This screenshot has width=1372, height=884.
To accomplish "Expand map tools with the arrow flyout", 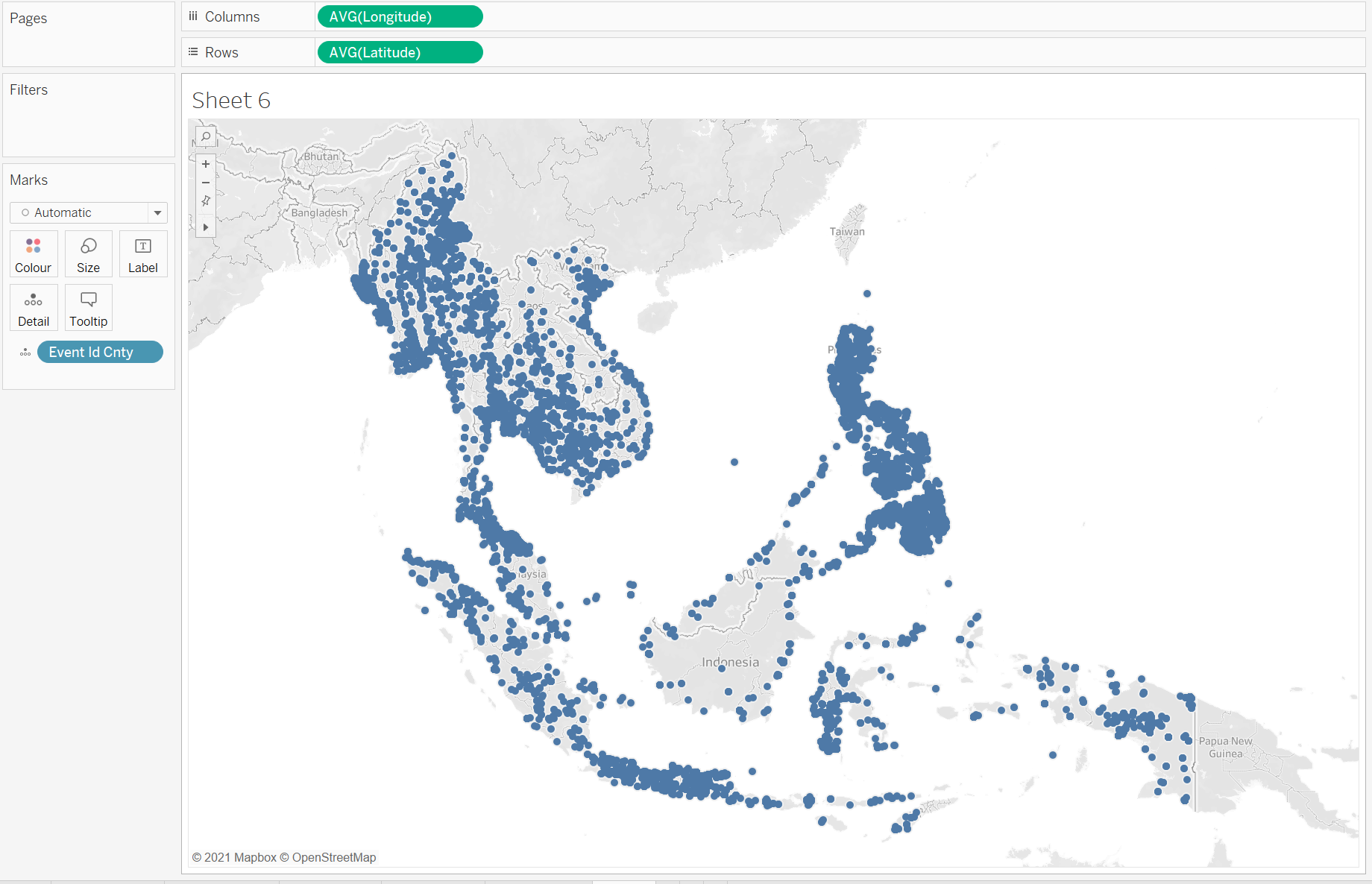I will click(206, 227).
